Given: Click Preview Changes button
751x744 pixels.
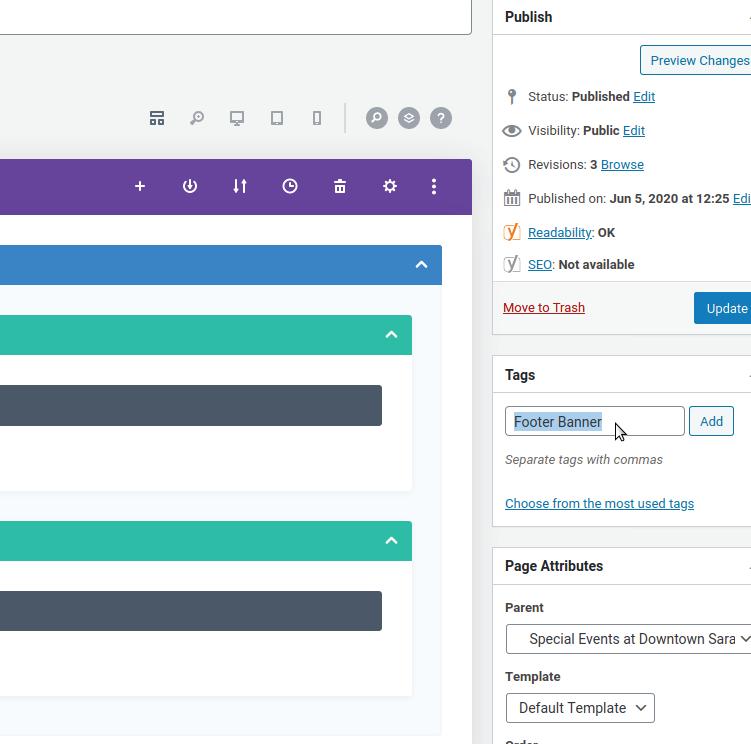Looking at the screenshot, I should click(696, 60).
